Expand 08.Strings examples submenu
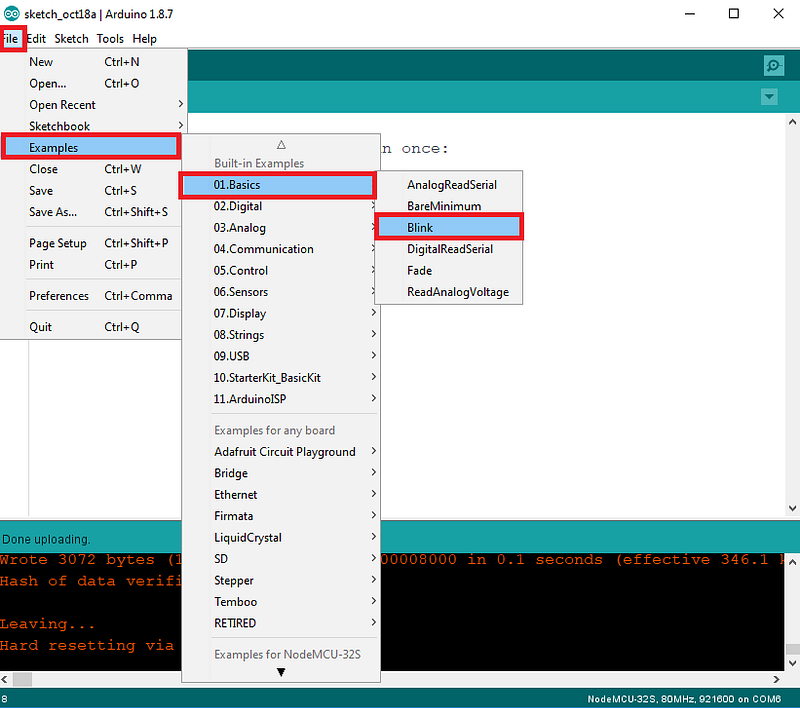This screenshot has height=708, width=800. (281, 335)
